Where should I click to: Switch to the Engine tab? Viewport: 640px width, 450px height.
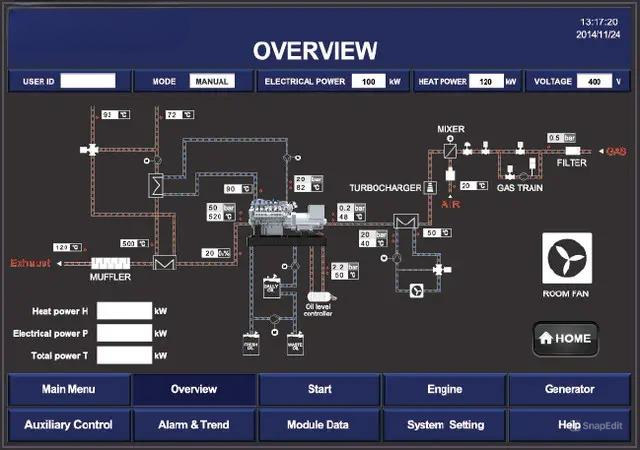pos(444,389)
